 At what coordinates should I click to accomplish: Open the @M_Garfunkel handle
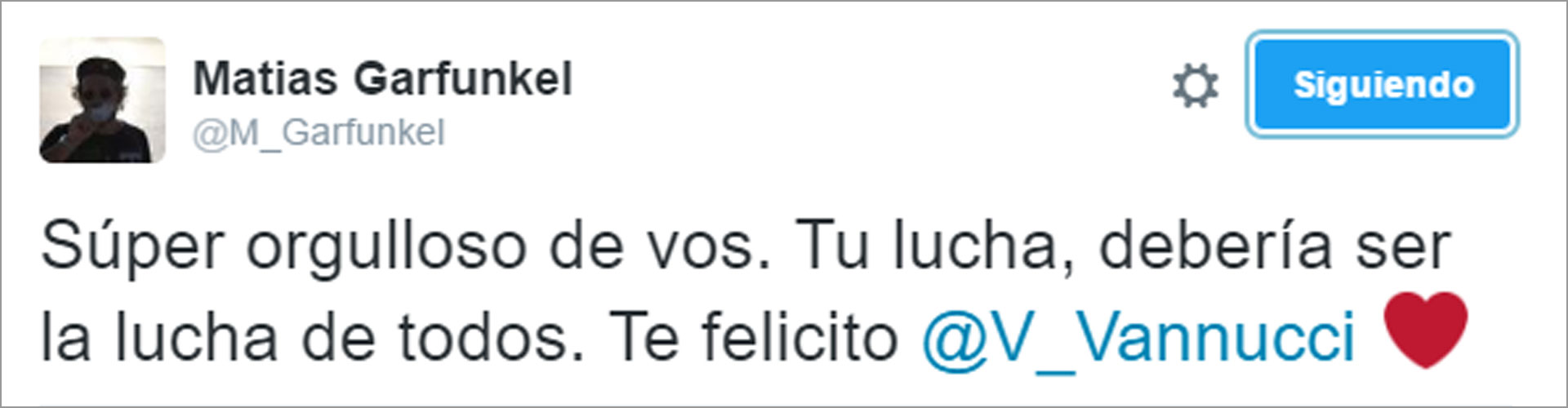click(318, 132)
